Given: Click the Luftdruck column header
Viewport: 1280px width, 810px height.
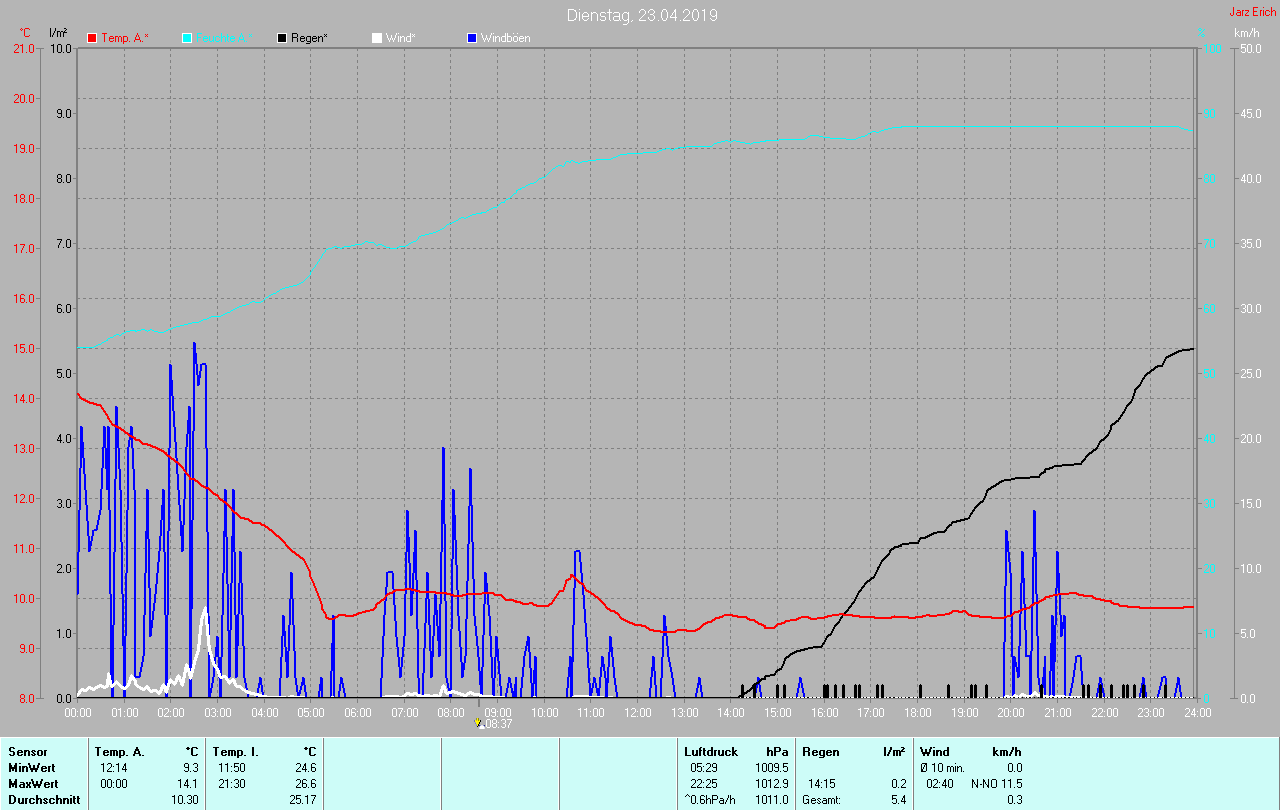Looking at the screenshot, I should coord(710,752).
